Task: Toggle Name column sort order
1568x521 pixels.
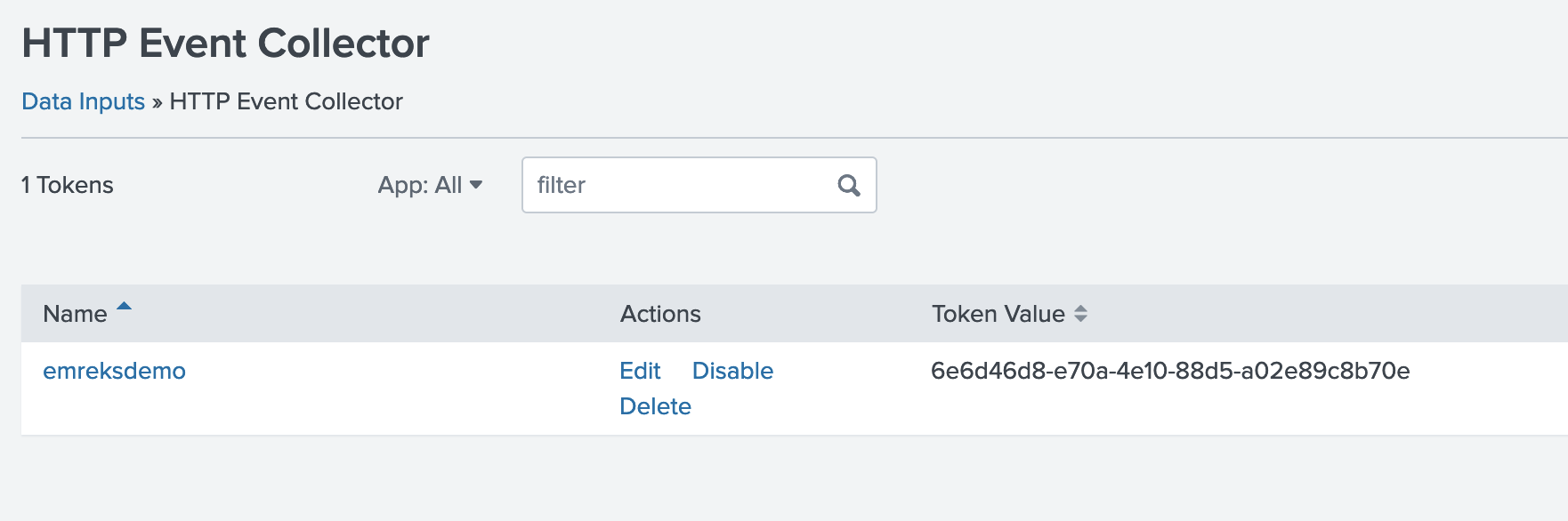Action: tap(77, 313)
